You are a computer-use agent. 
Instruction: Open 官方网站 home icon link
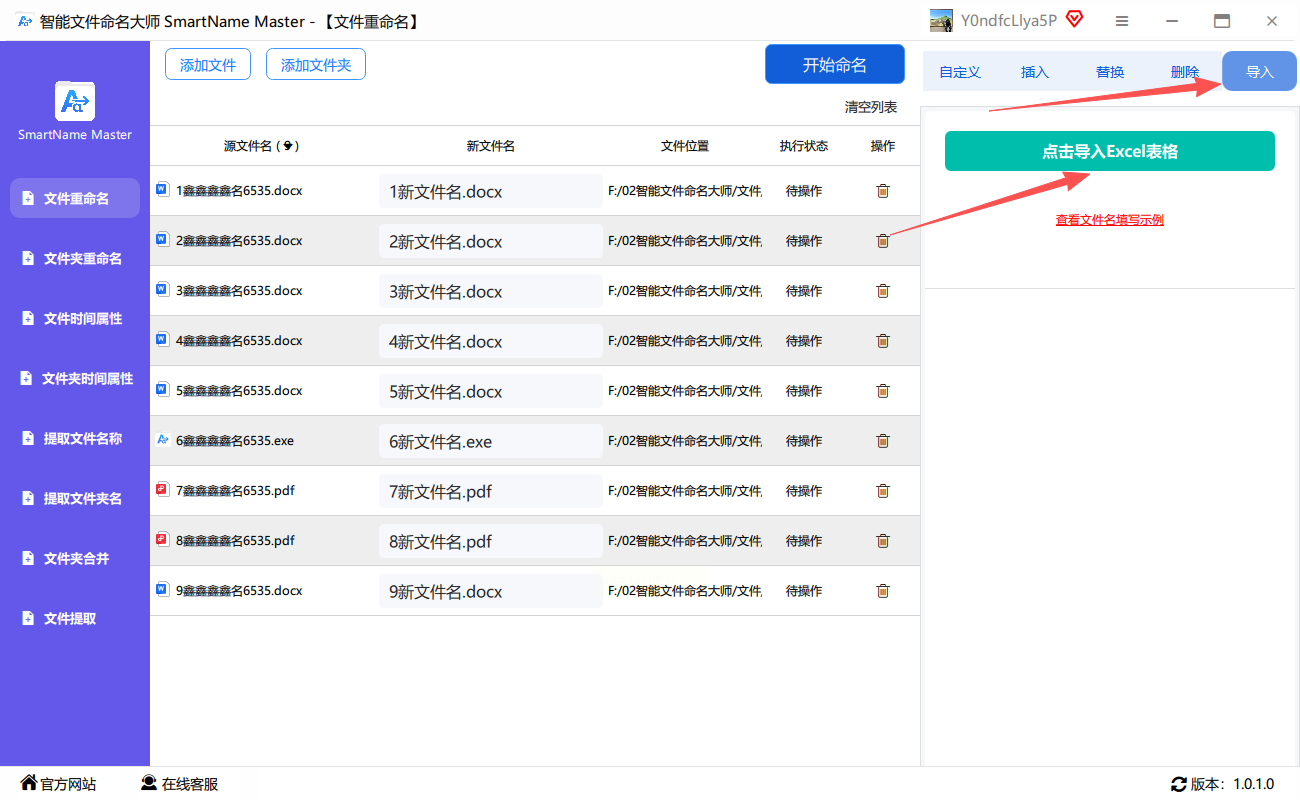click(x=58, y=784)
